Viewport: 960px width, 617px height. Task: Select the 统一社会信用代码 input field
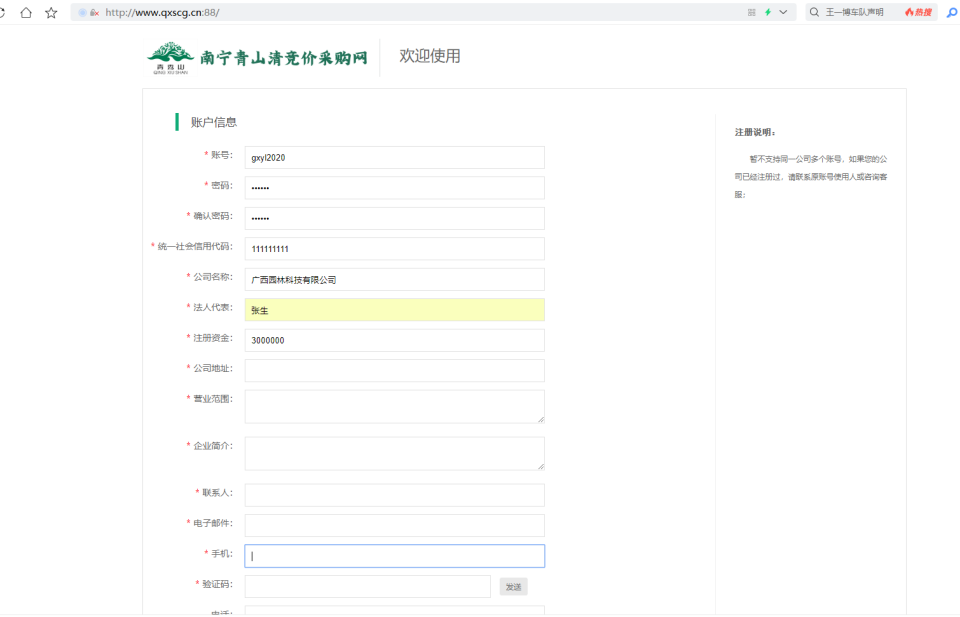(394, 249)
